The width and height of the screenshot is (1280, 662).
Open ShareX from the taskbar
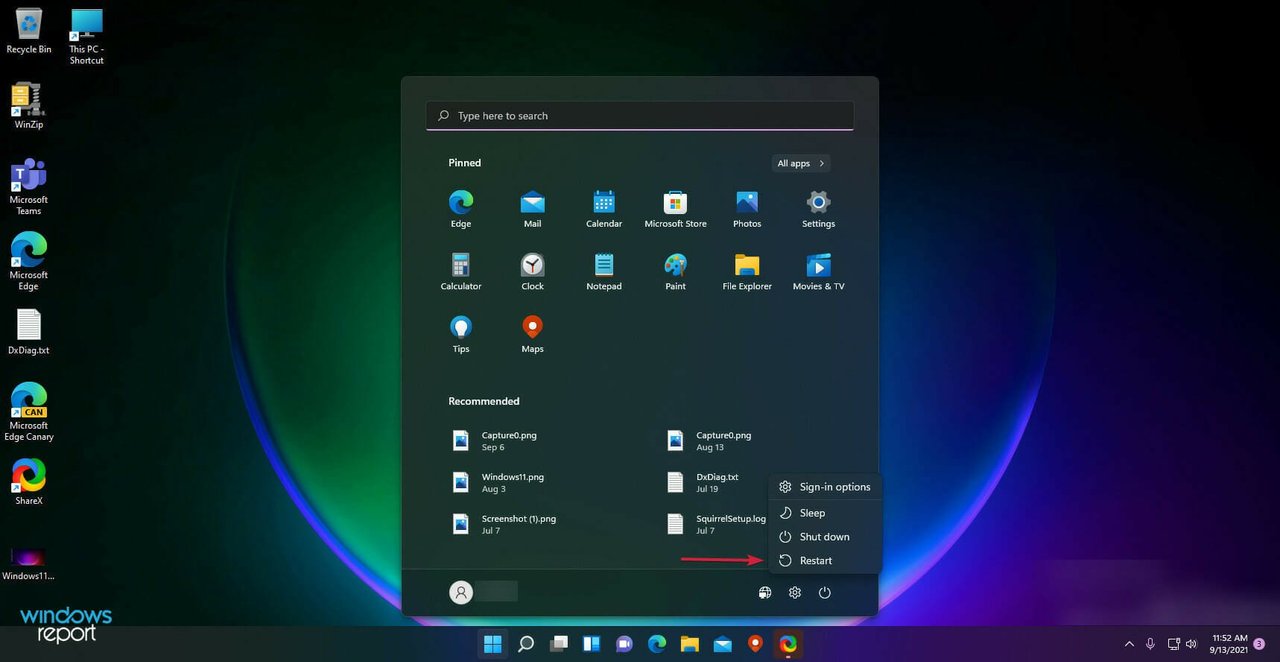point(788,644)
